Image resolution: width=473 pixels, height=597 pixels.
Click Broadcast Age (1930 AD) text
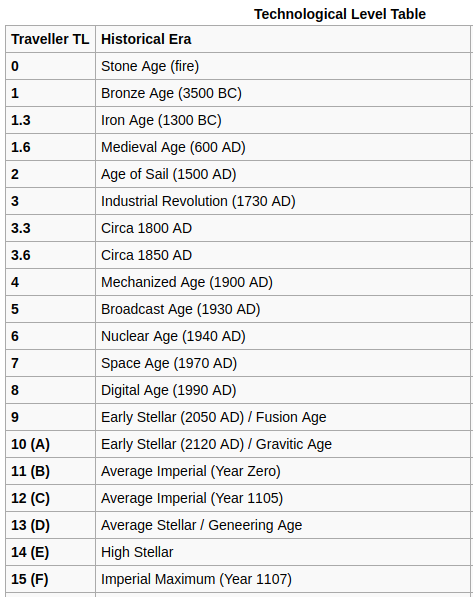click(x=181, y=309)
